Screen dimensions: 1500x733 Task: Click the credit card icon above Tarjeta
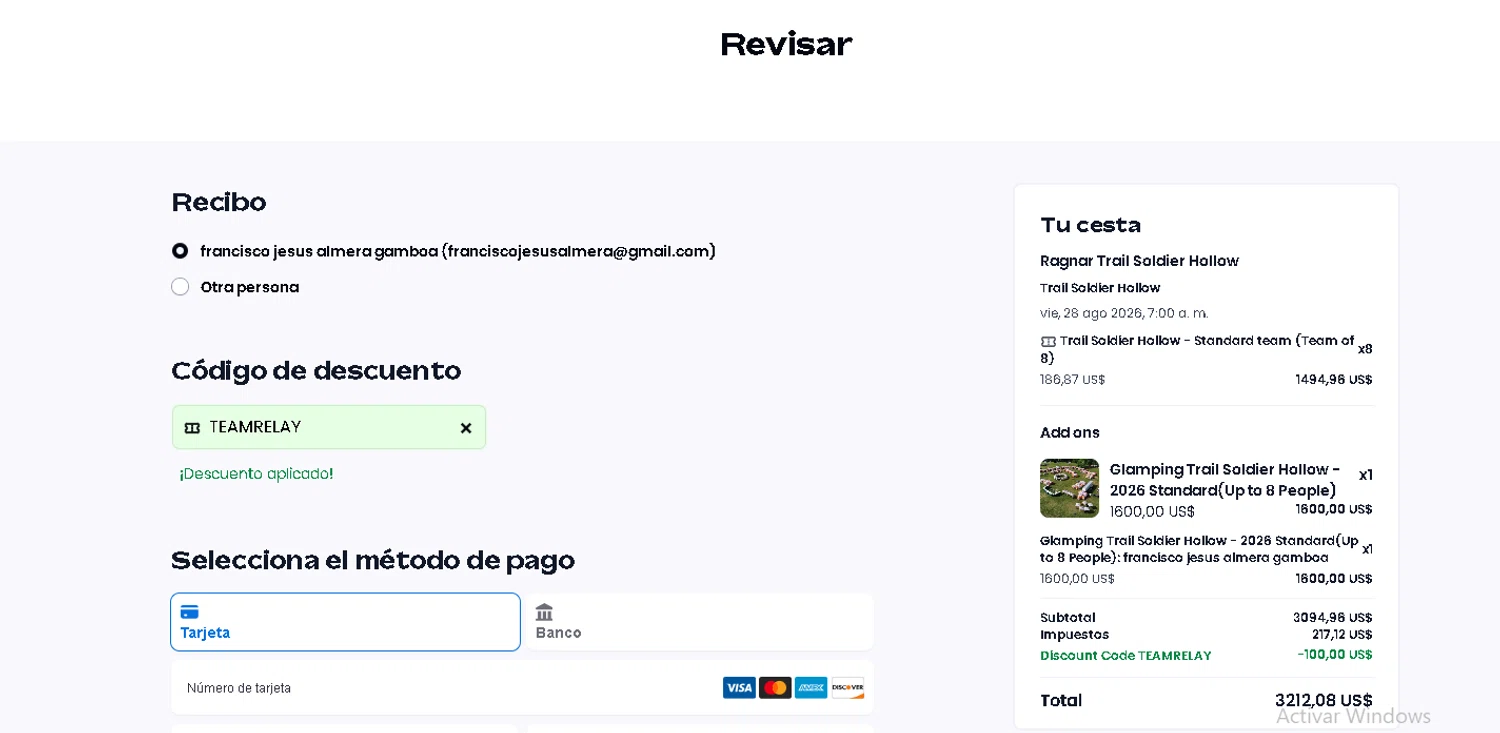(x=189, y=612)
